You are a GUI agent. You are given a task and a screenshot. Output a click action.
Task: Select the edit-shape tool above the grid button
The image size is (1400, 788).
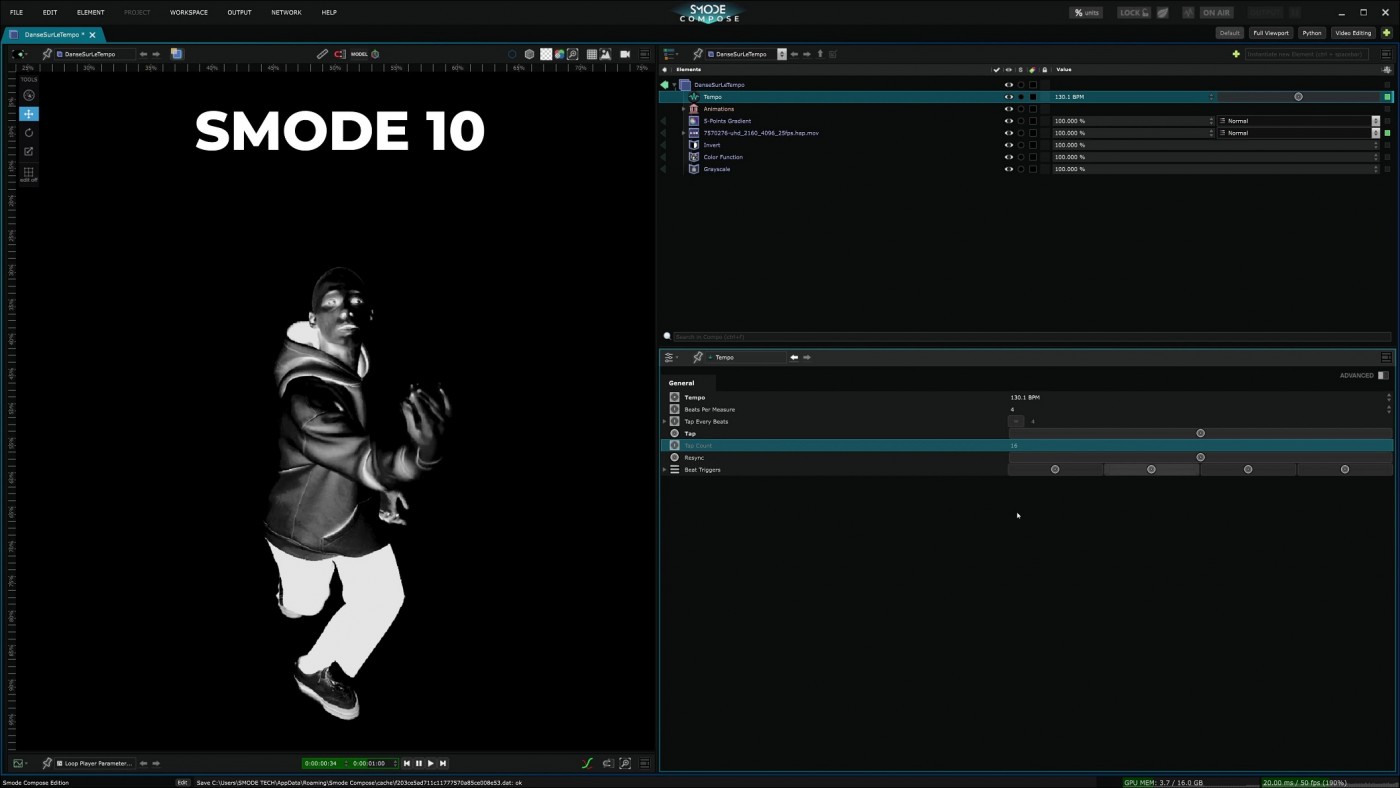click(29, 151)
